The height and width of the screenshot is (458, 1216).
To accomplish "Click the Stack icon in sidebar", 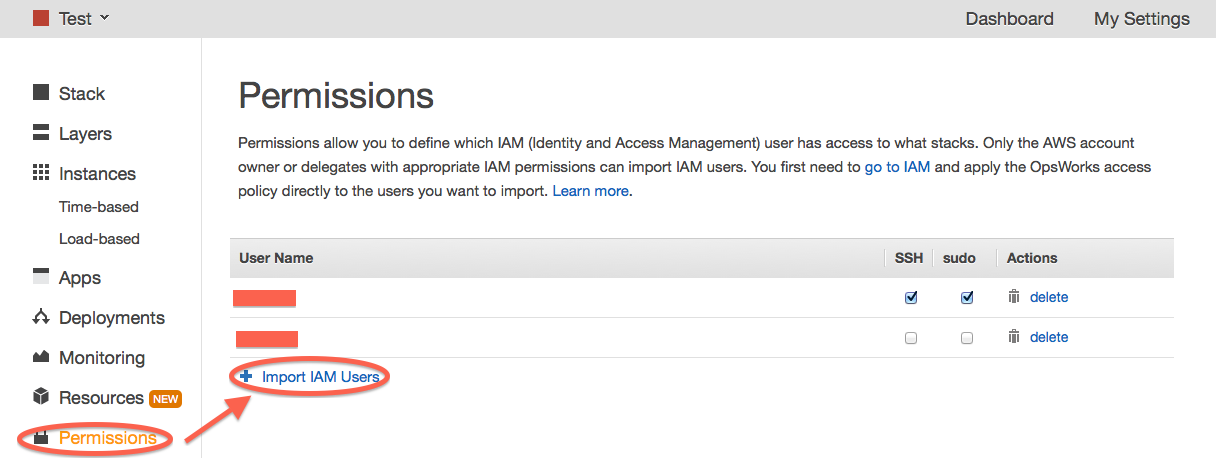I will click(x=41, y=93).
